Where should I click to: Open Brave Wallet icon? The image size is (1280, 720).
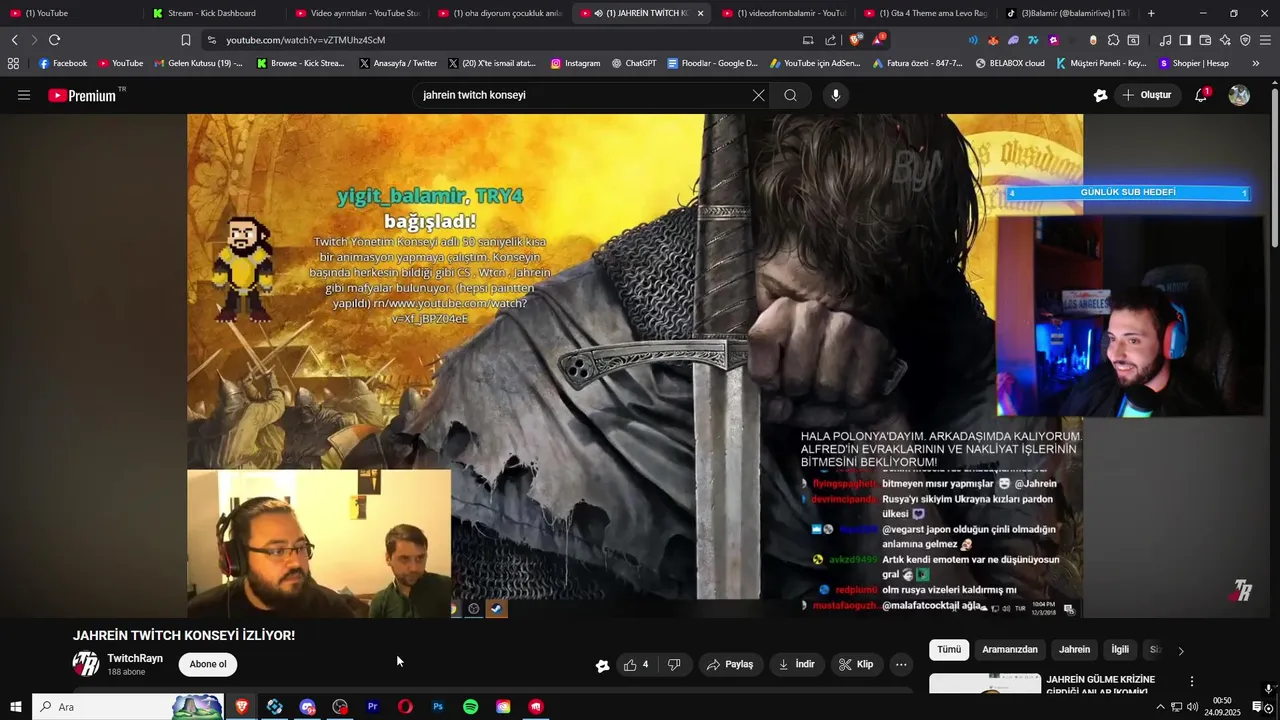1205,40
